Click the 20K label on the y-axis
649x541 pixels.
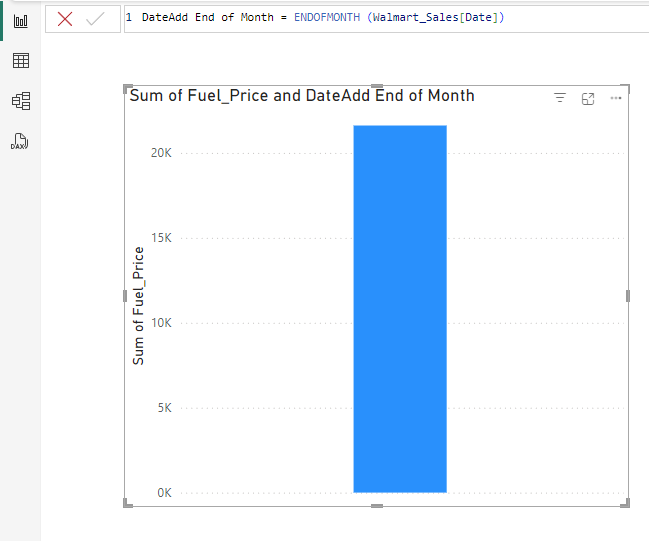[x=161, y=153]
